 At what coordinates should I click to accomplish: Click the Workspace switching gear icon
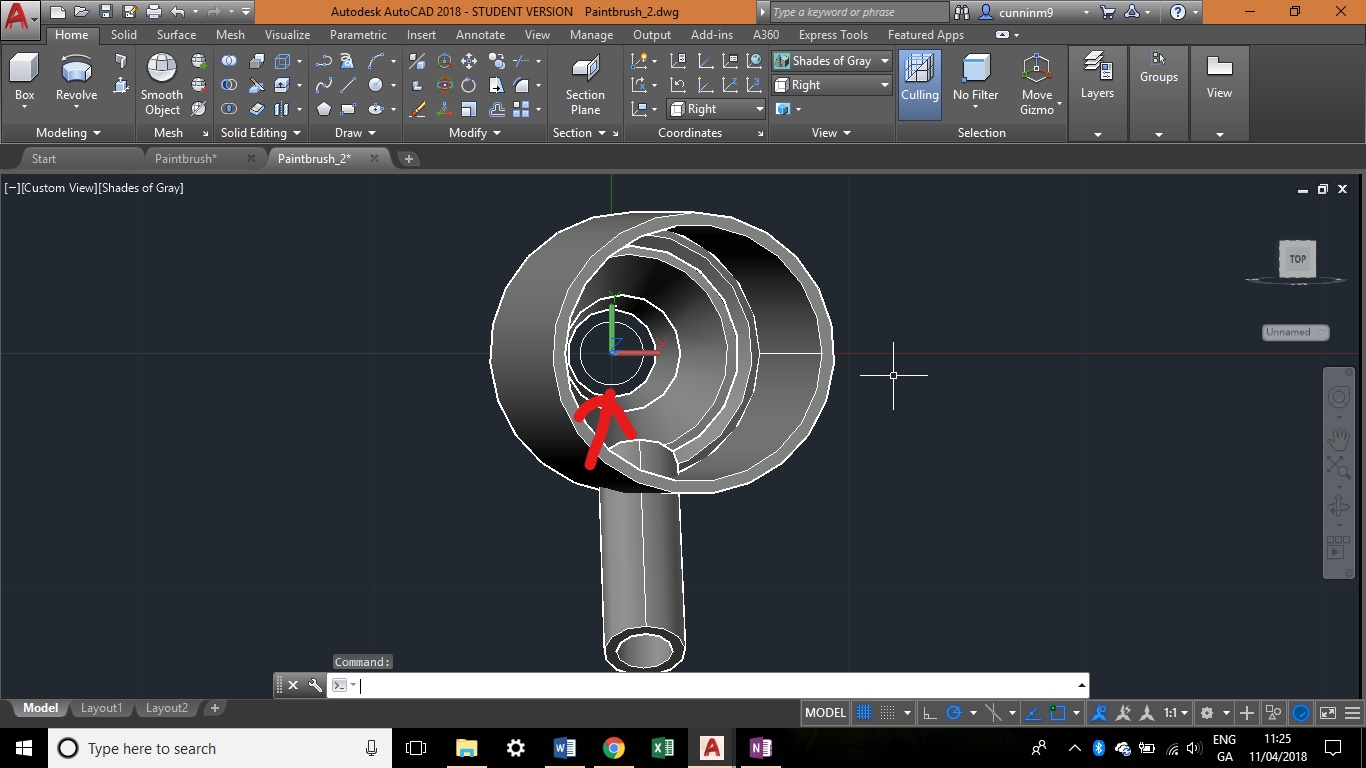tap(1207, 713)
